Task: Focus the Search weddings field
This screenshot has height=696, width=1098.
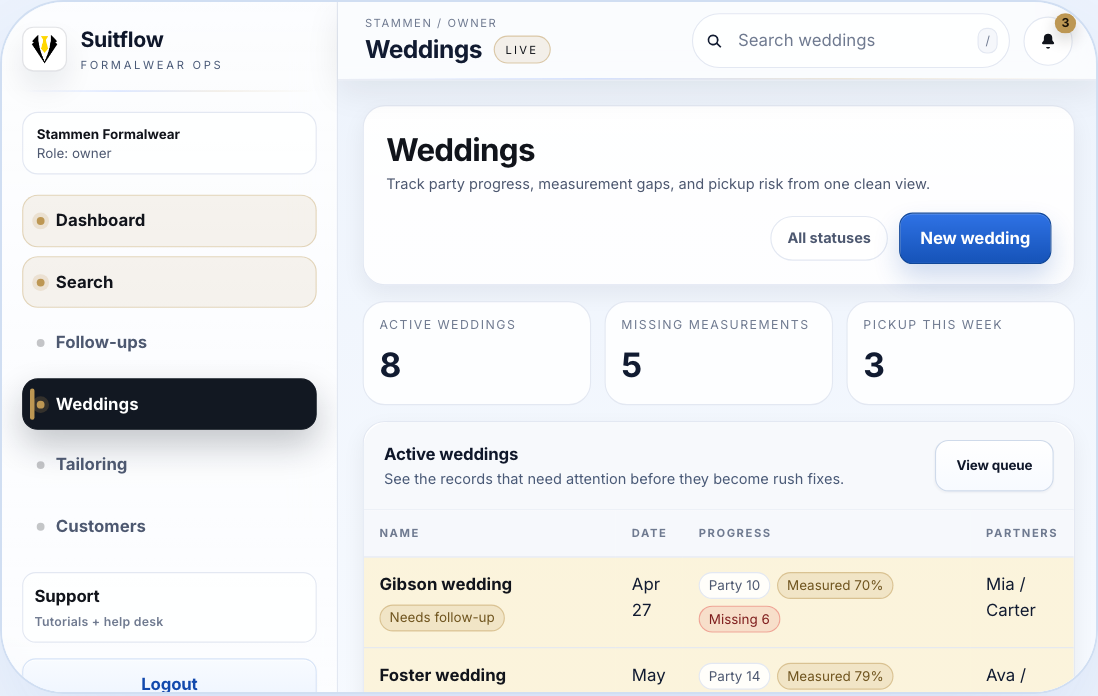Action: (850, 41)
